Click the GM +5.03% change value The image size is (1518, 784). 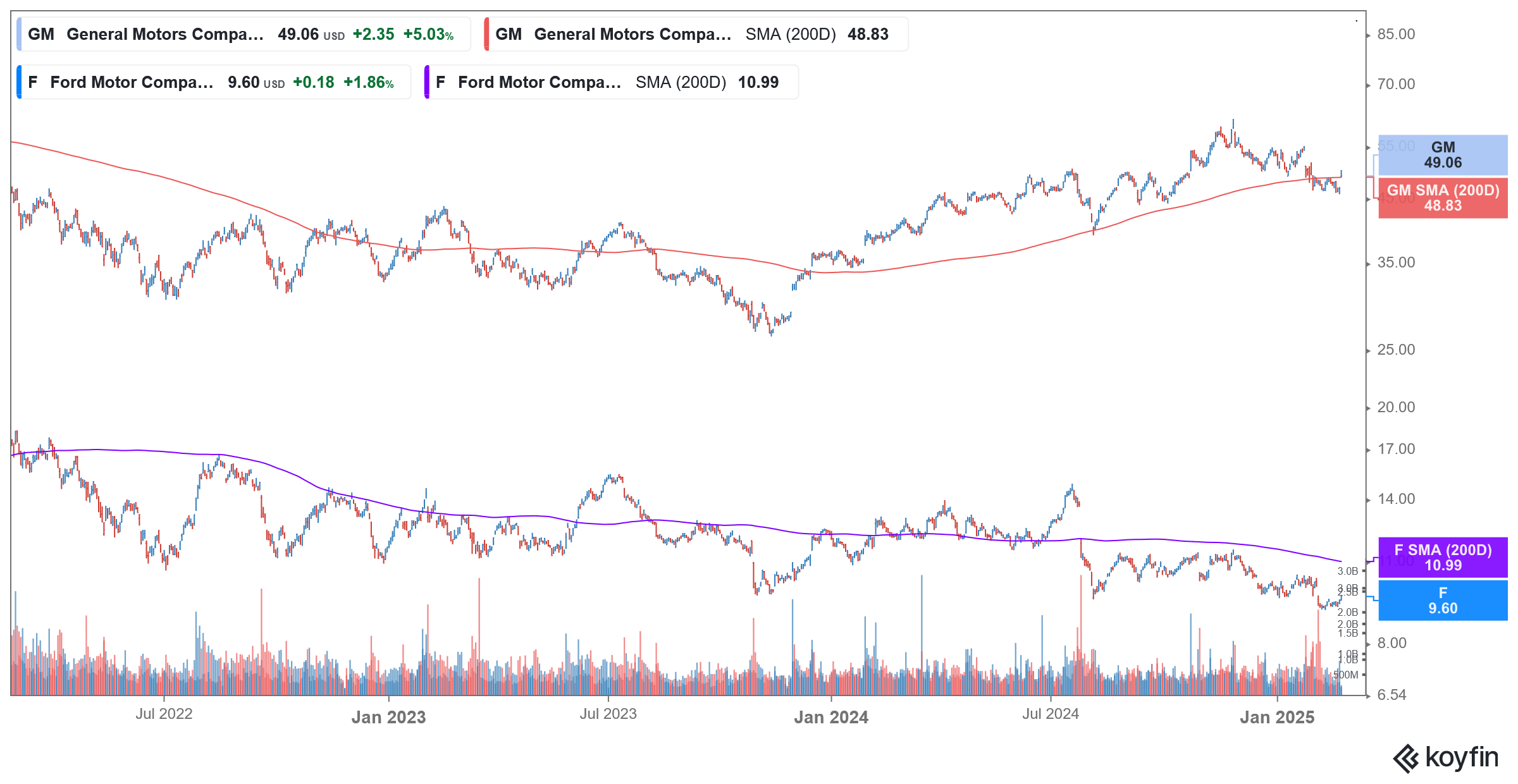(x=428, y=34)
